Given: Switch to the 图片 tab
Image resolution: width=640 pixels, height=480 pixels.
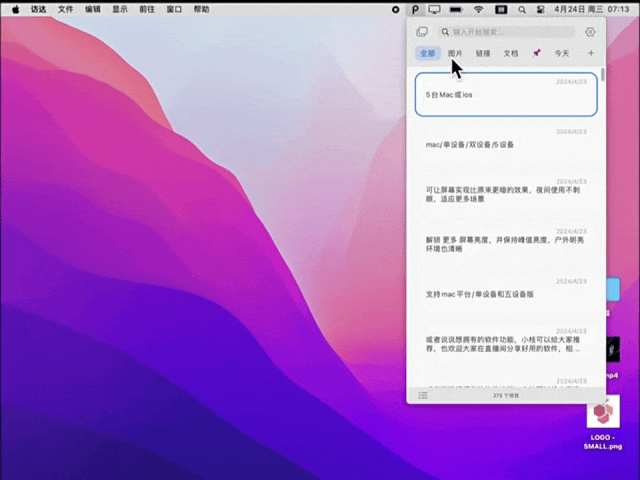Looking at the screenshot, I should (455, 53).
